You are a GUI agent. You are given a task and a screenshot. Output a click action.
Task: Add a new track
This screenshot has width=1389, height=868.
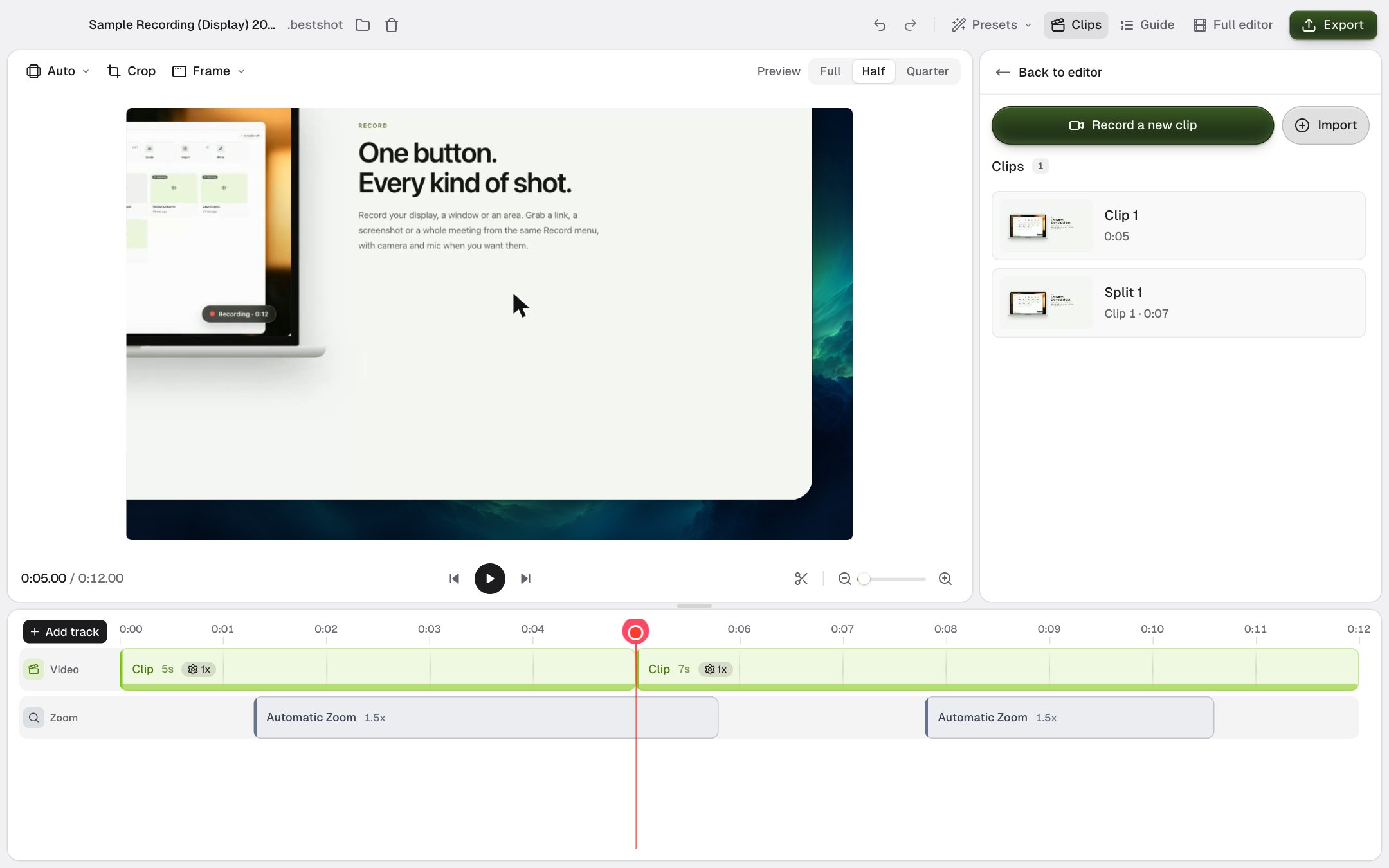pos(65,632)
